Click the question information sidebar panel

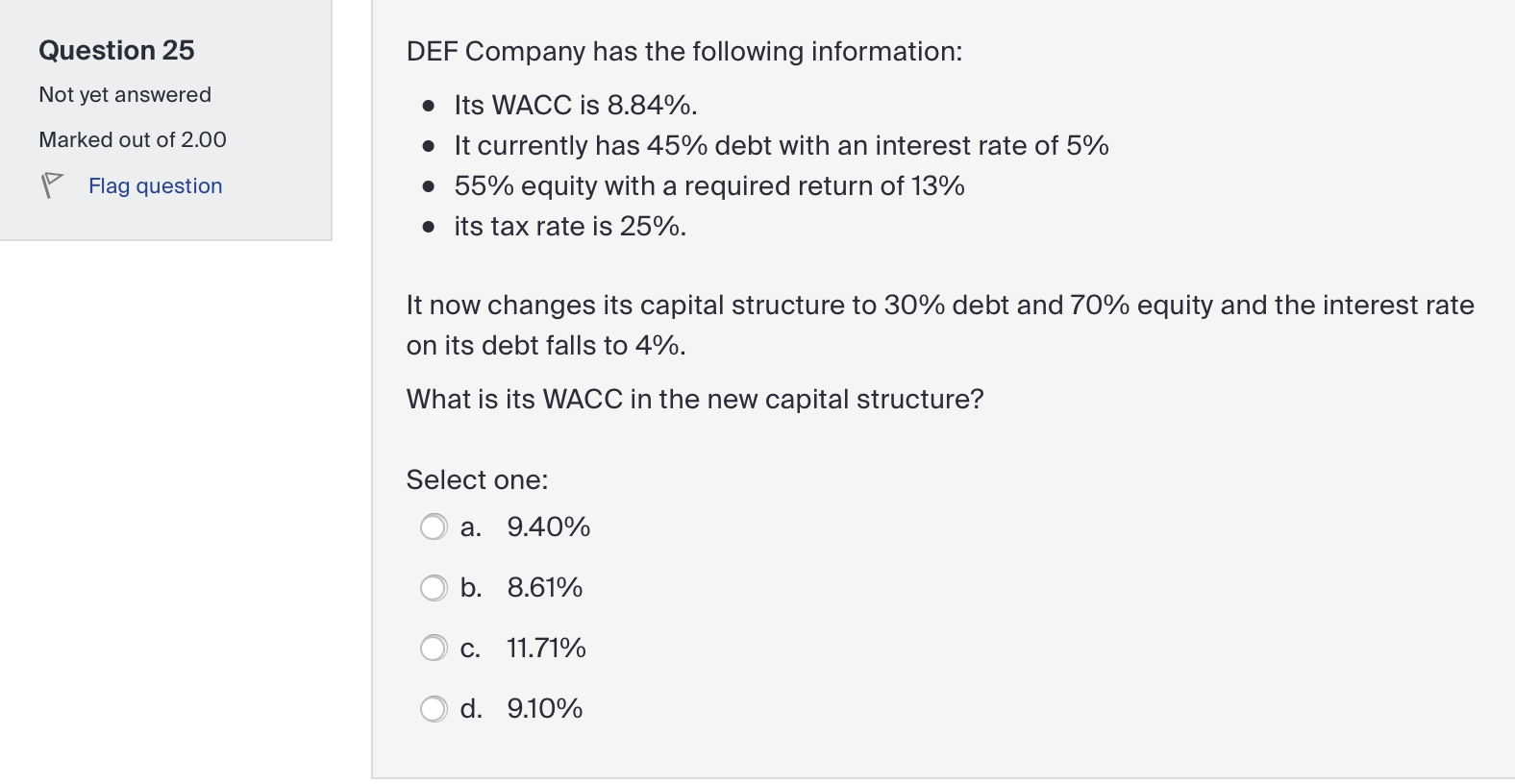point(167,120)
